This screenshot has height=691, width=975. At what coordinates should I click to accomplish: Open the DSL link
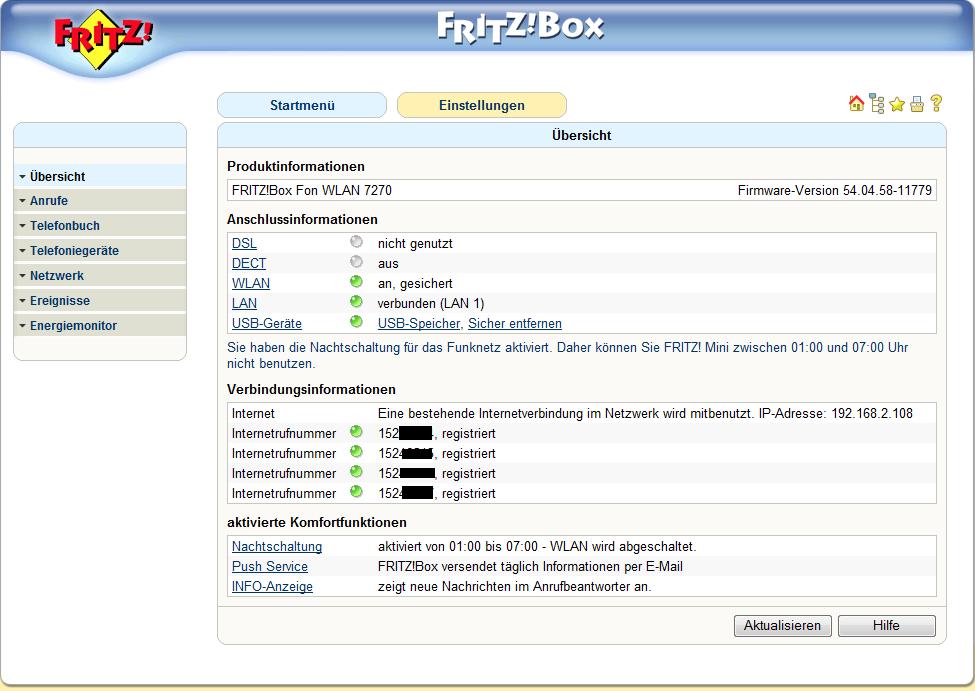[244, 244]
